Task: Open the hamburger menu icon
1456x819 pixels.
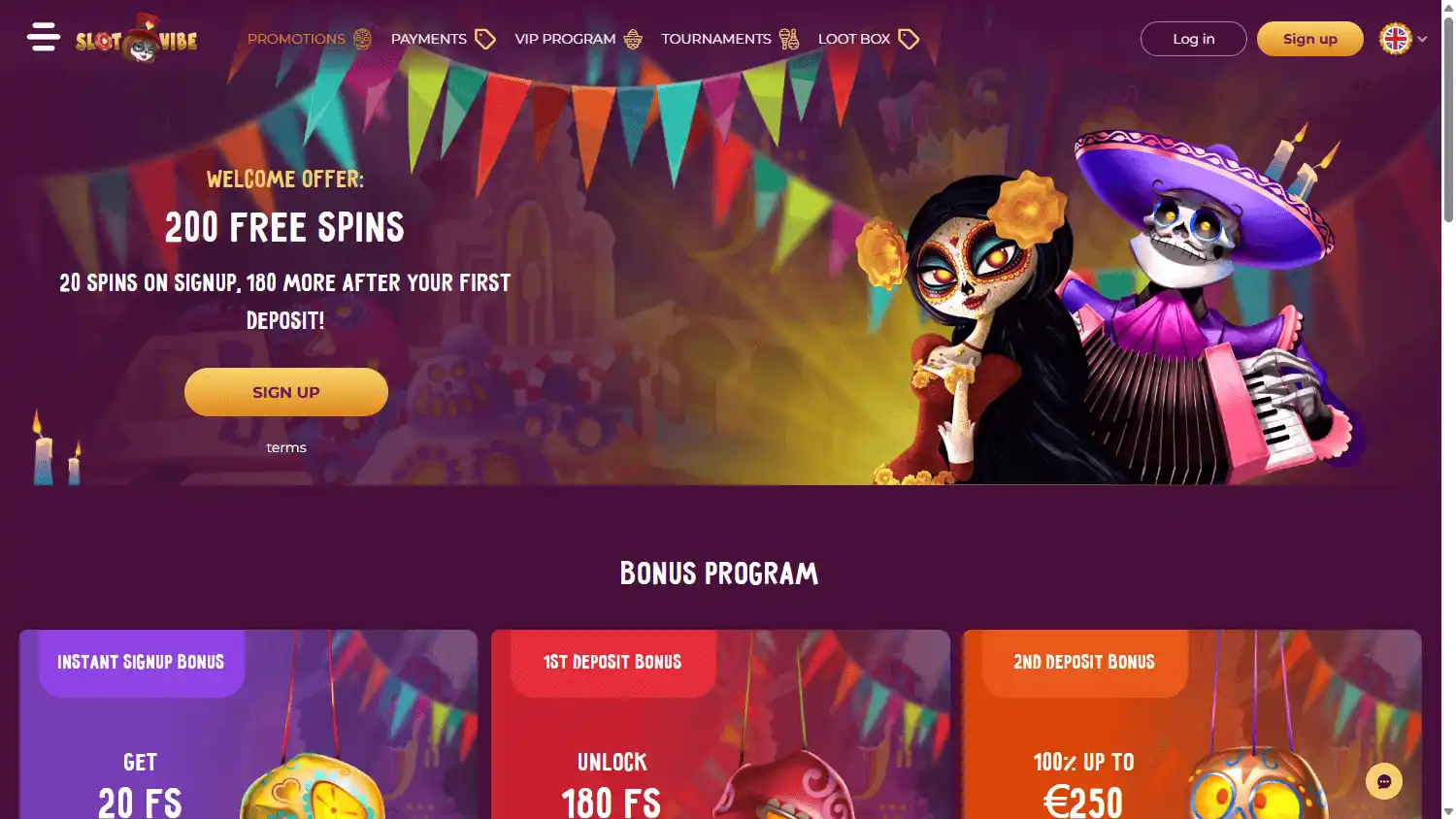Action: click(x=44, y=38)
